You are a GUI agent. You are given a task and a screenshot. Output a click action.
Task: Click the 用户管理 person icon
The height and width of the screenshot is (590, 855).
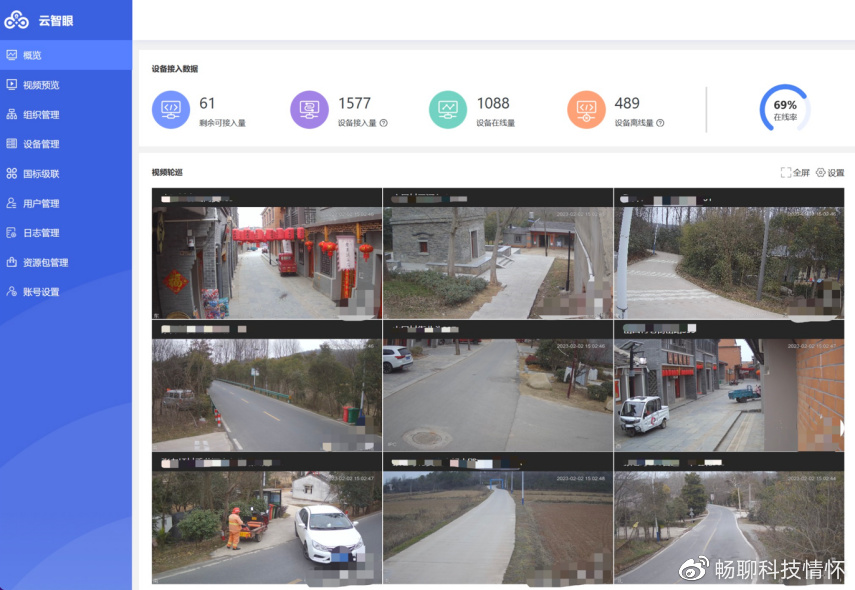pos(11,203)
